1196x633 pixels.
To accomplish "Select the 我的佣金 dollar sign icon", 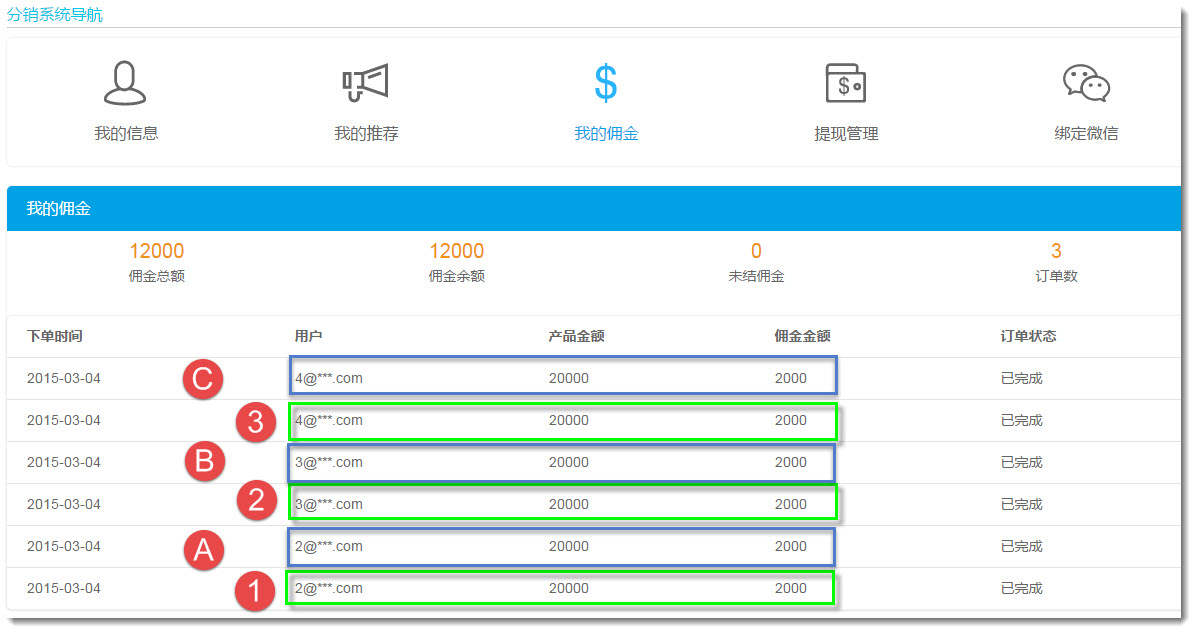I will click(x=606, y=83).
